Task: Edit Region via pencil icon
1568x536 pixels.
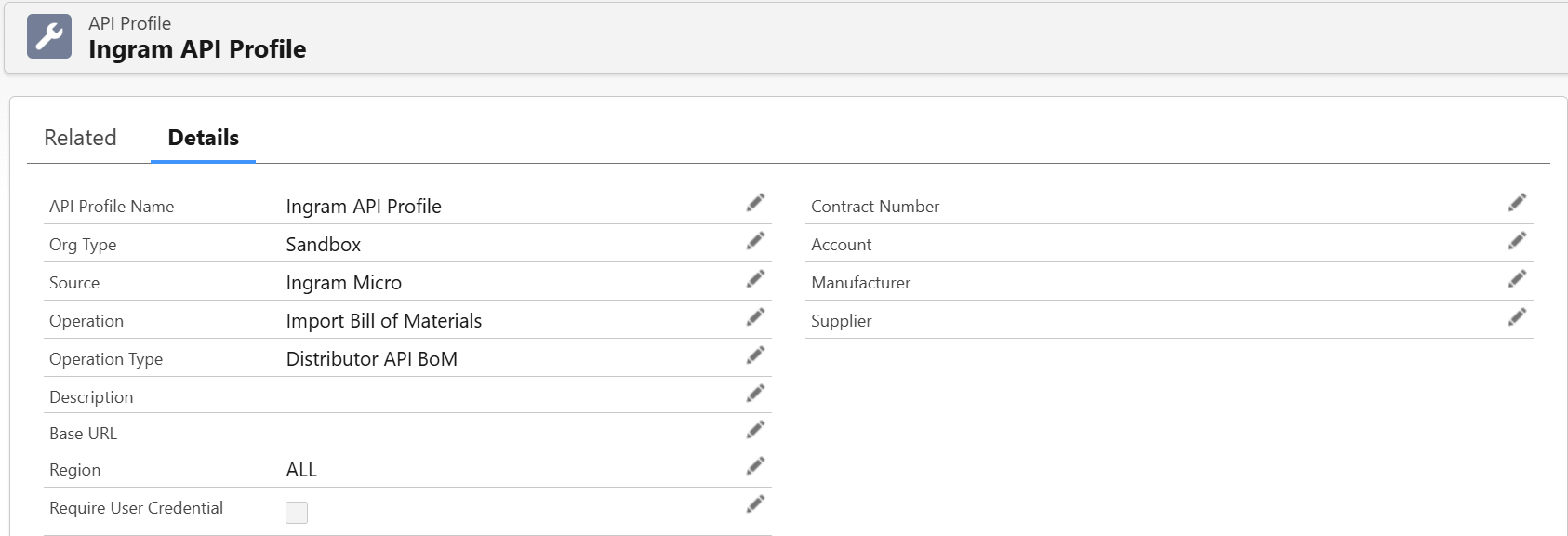Action: pos(755,466)
